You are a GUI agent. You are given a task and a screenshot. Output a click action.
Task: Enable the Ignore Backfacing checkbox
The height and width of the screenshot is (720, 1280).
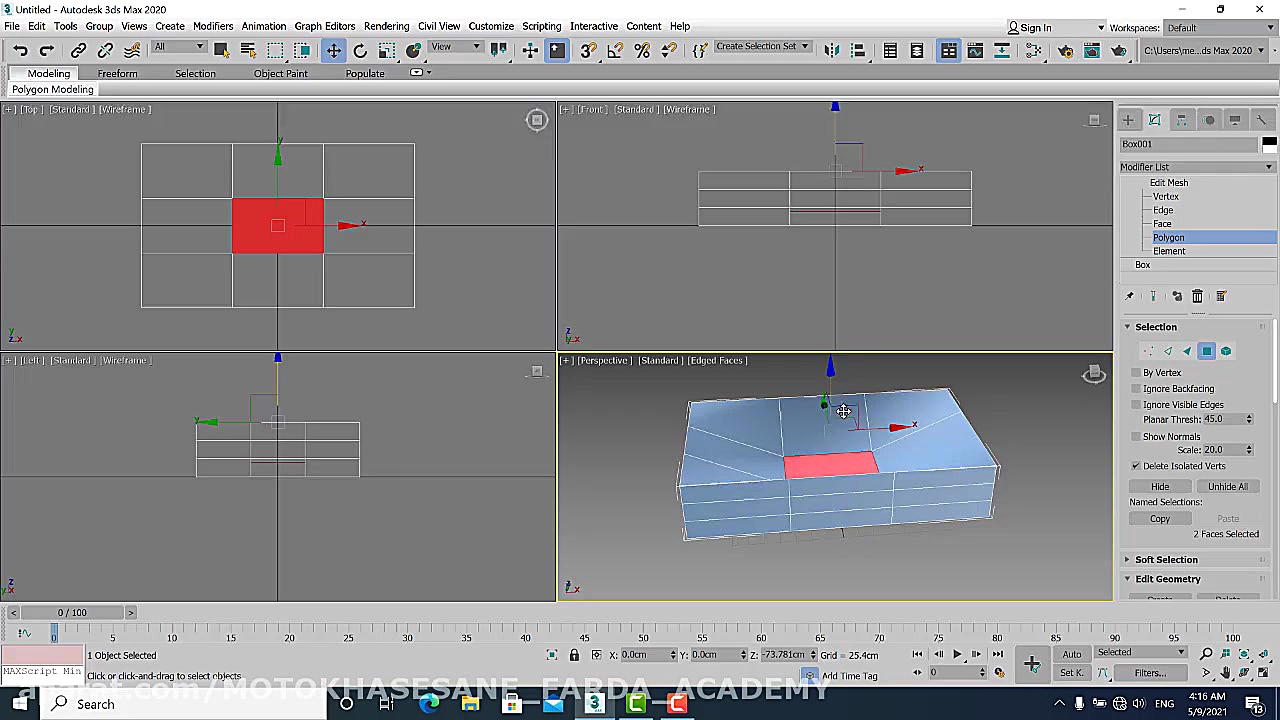(x=1136, y=389)
